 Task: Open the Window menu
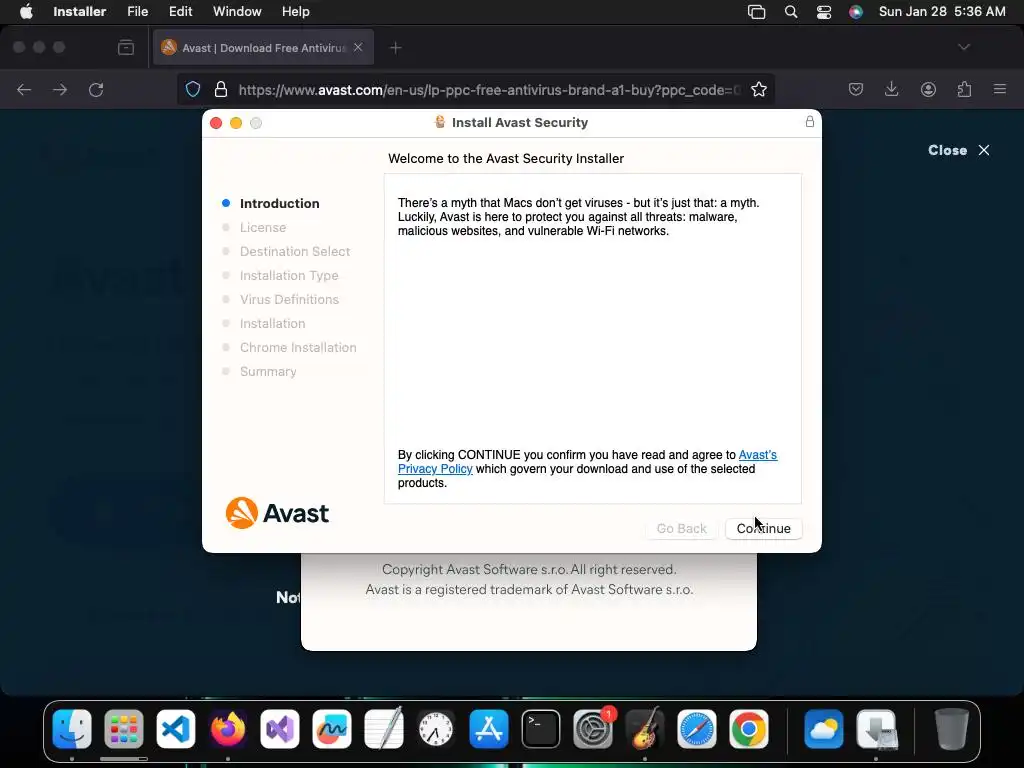pyautogui.click(x=237, y=12)
